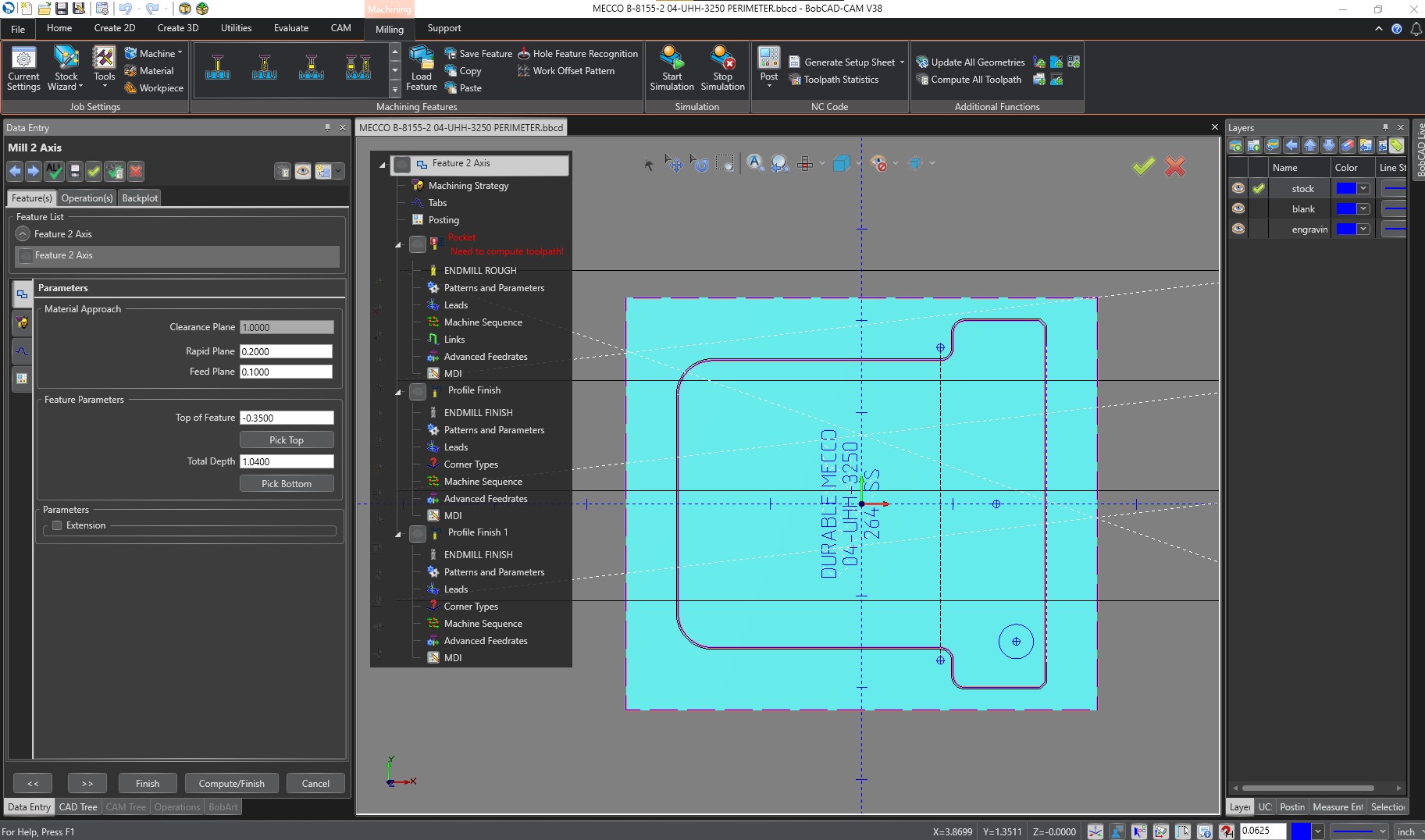Image resolution: width=1425 pixels, height=840 pixels.
Task: Cancel with the red X in viewport
Action: tap(1174, 166)
